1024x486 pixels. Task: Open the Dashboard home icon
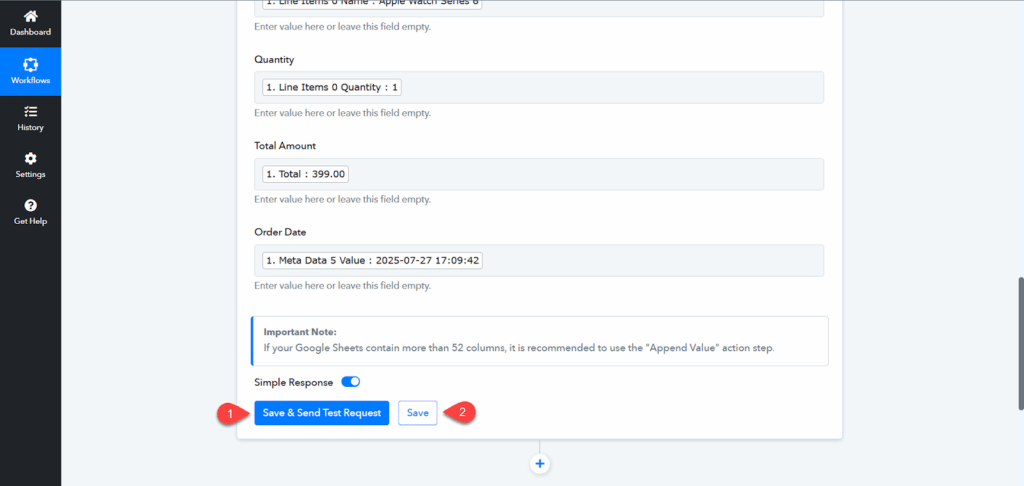point(30,18)
